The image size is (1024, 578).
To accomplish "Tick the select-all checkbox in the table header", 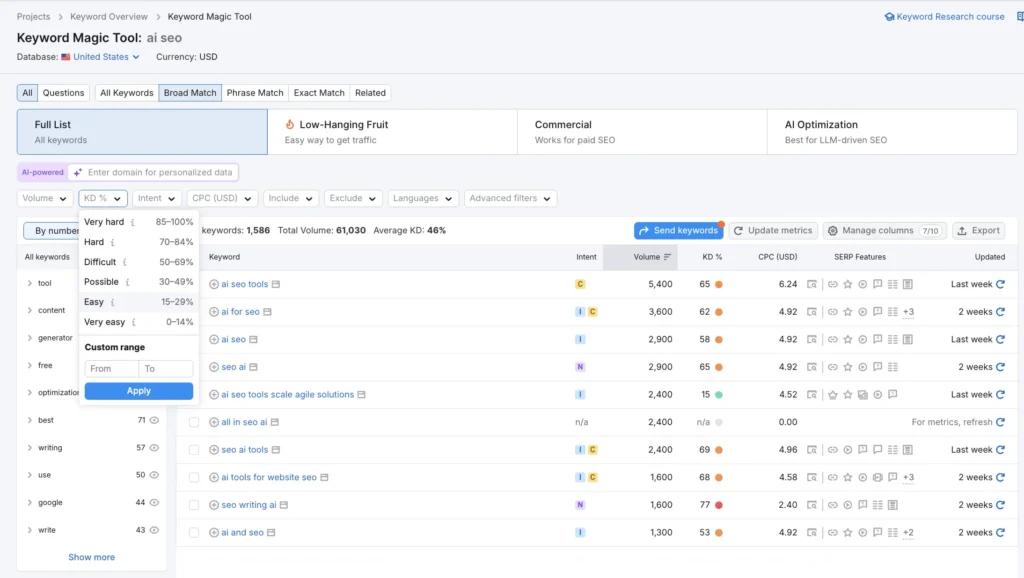I will pyautogui.click(x=193, y=257).
